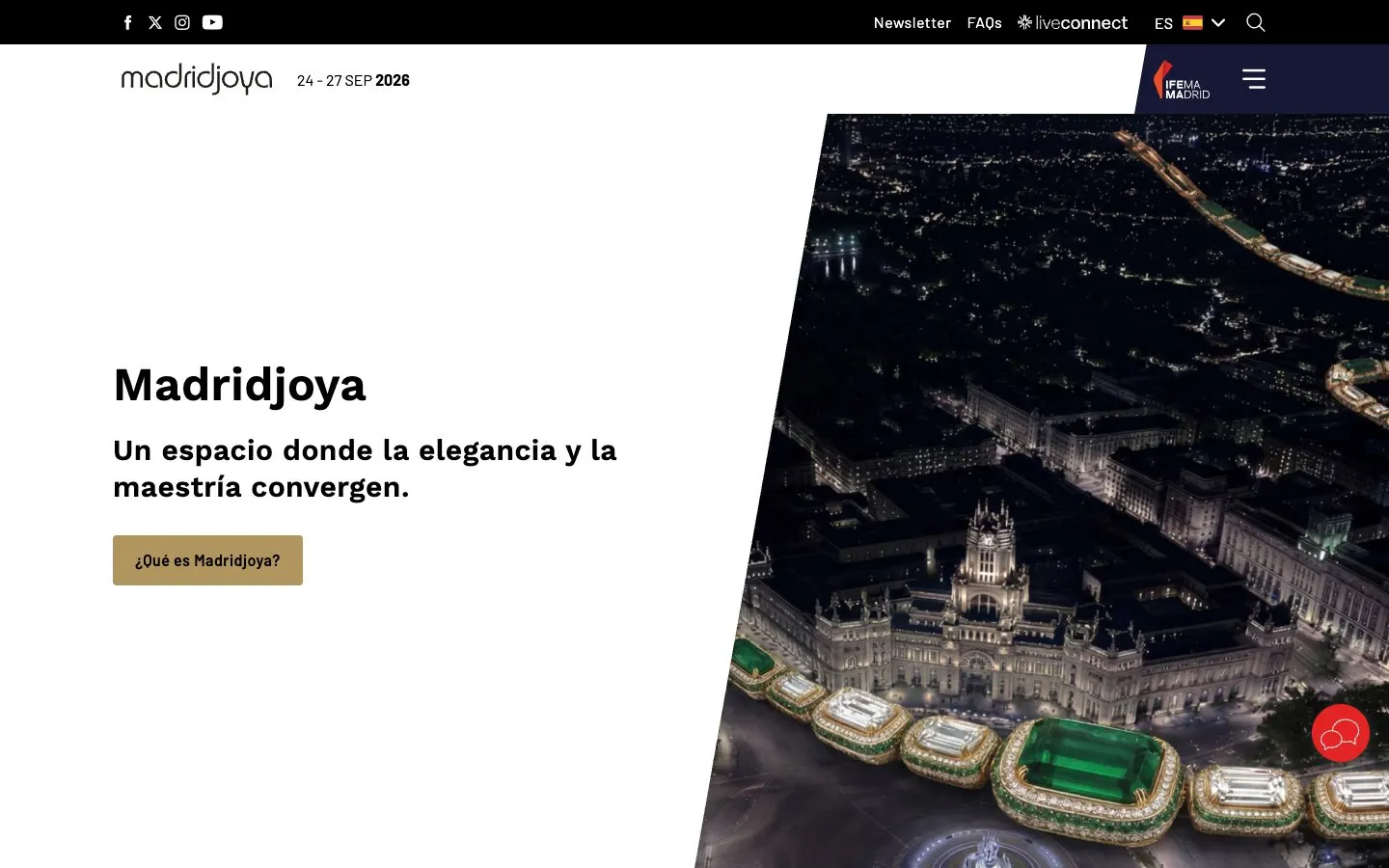The height and width of the screenshot is (868, 1389).
Task: Click the search magnifier icon
Action: point(1255,22)
